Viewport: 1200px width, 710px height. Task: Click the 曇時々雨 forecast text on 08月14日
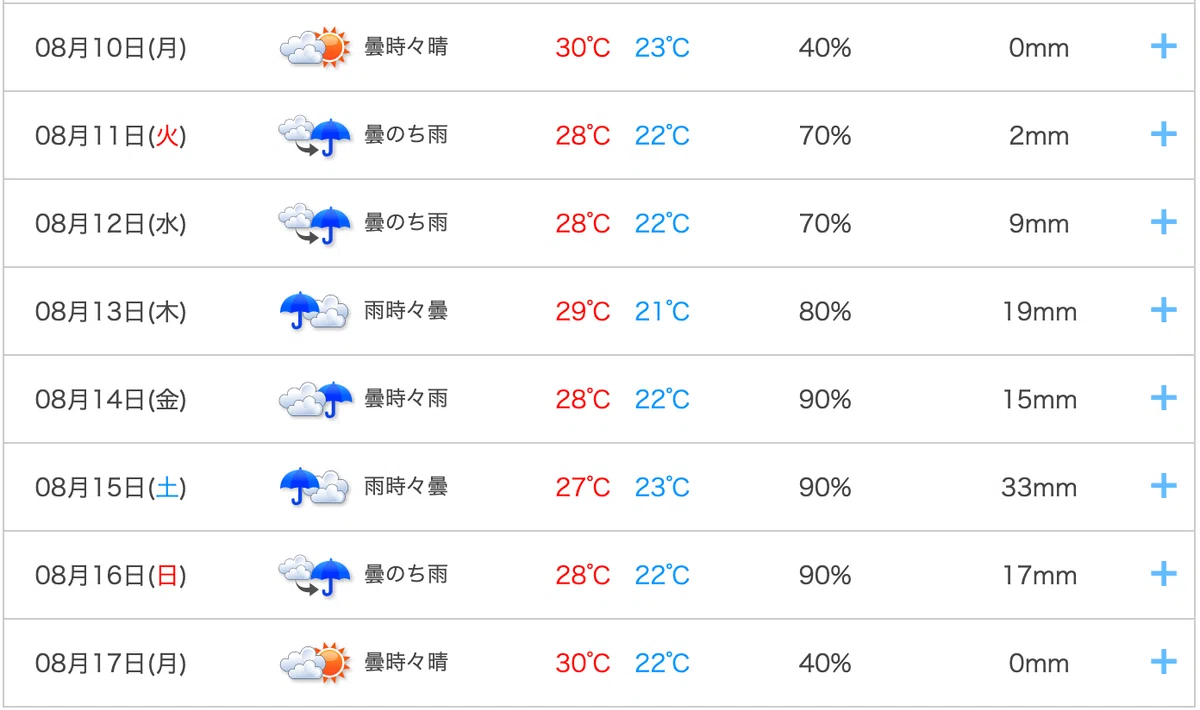tap(406, 399)
